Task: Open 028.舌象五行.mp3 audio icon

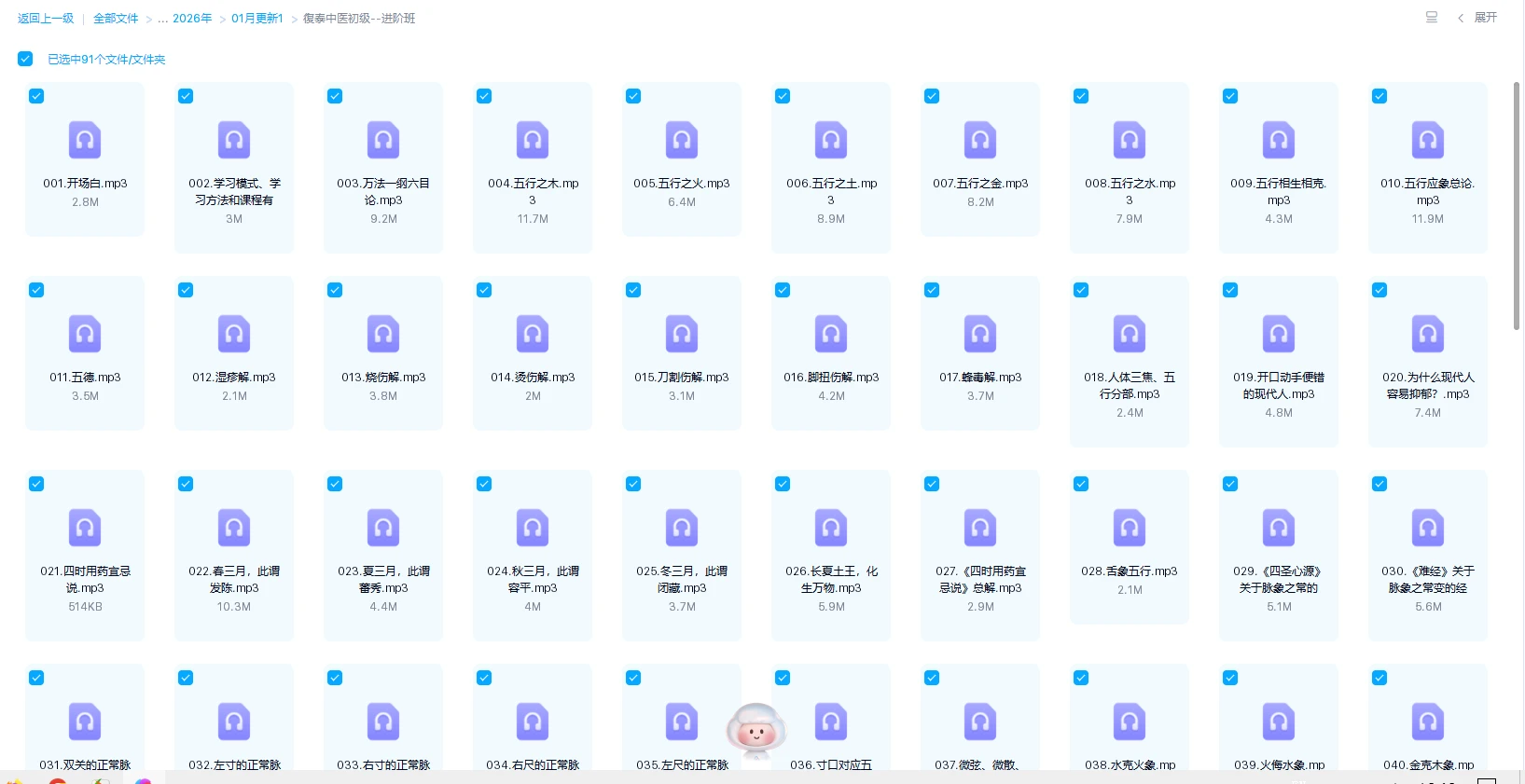Action: click(1130, 529)
